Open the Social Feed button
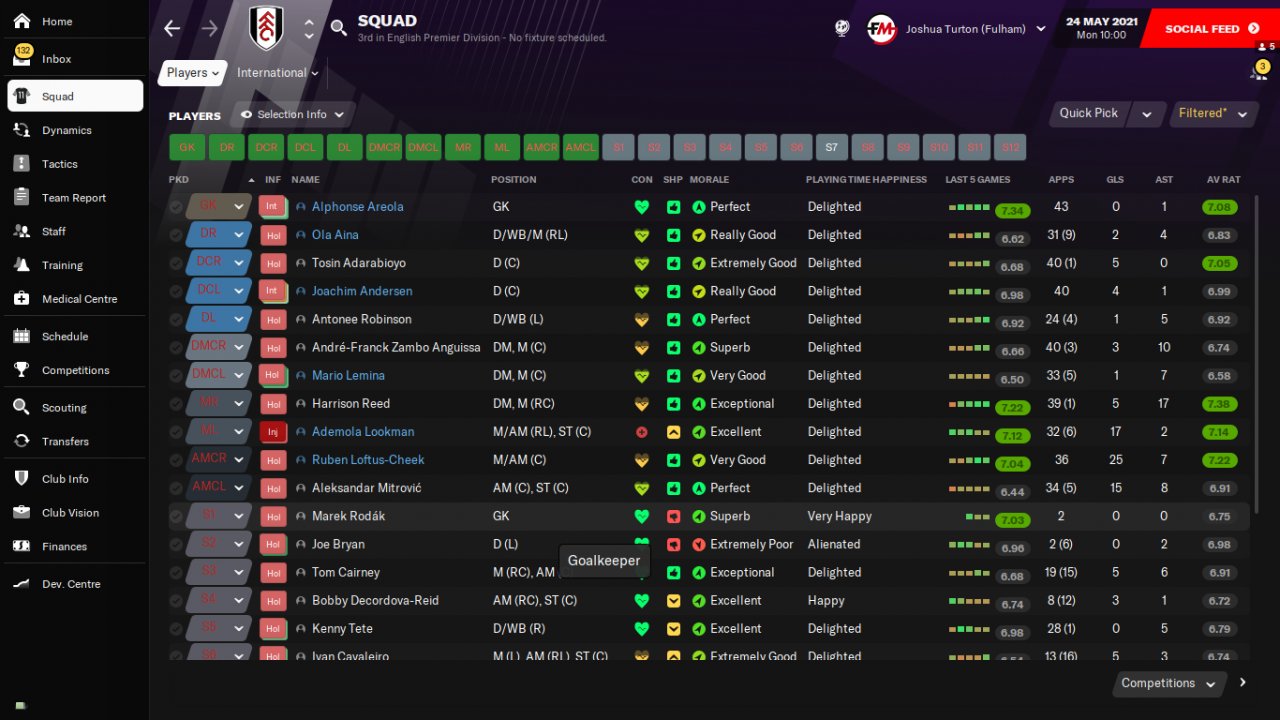Screen dimensions: 1280x720 (1211, 29)
